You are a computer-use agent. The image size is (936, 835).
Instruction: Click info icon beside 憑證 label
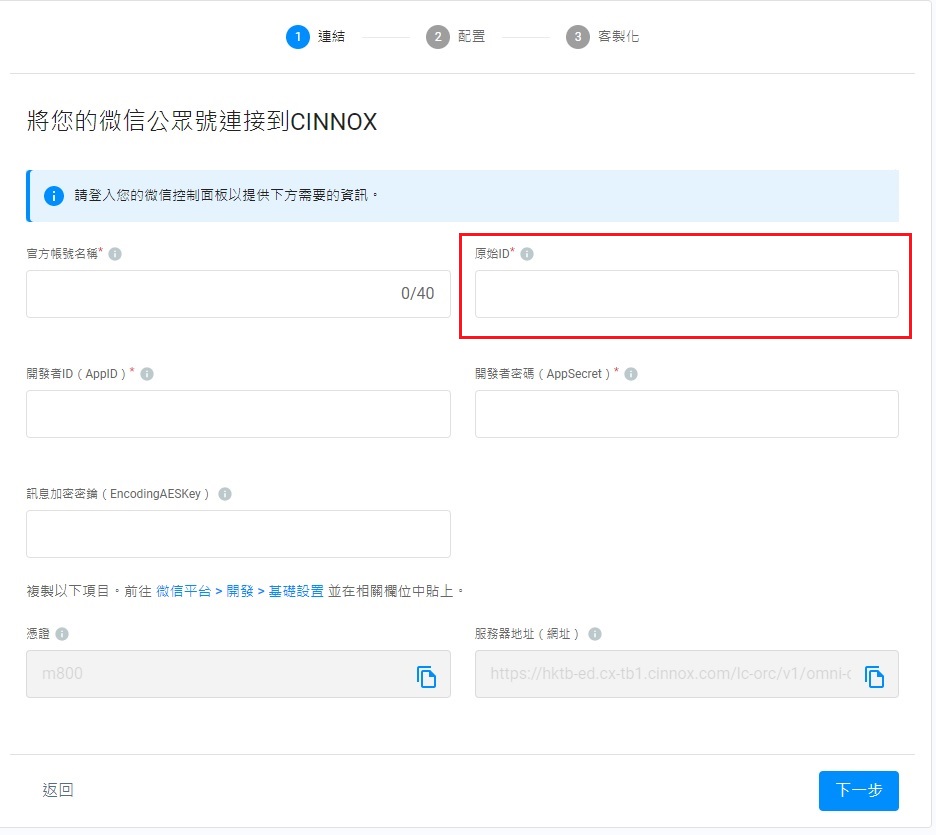pos(62,634)
